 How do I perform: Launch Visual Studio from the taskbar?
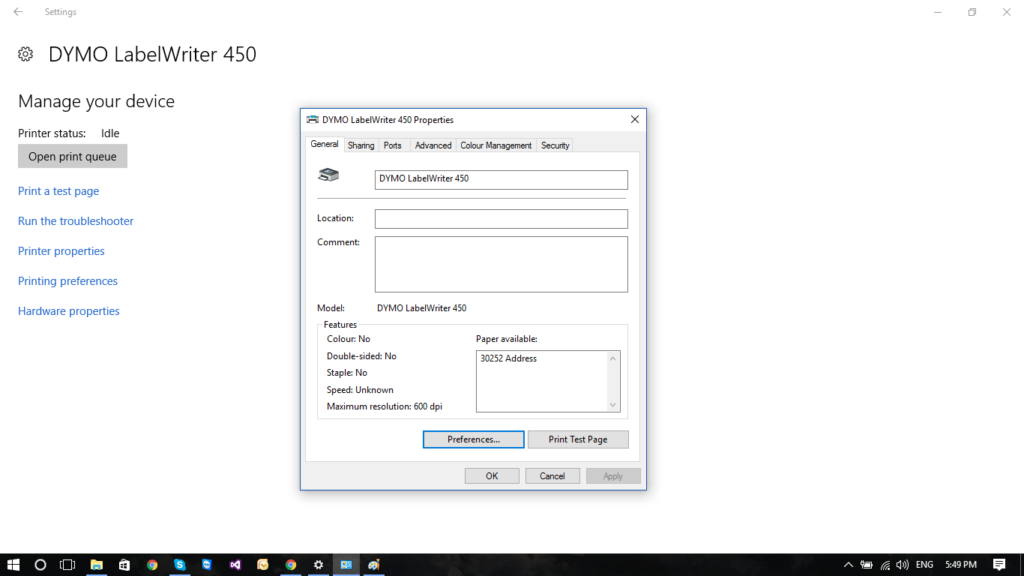(235, 565)
